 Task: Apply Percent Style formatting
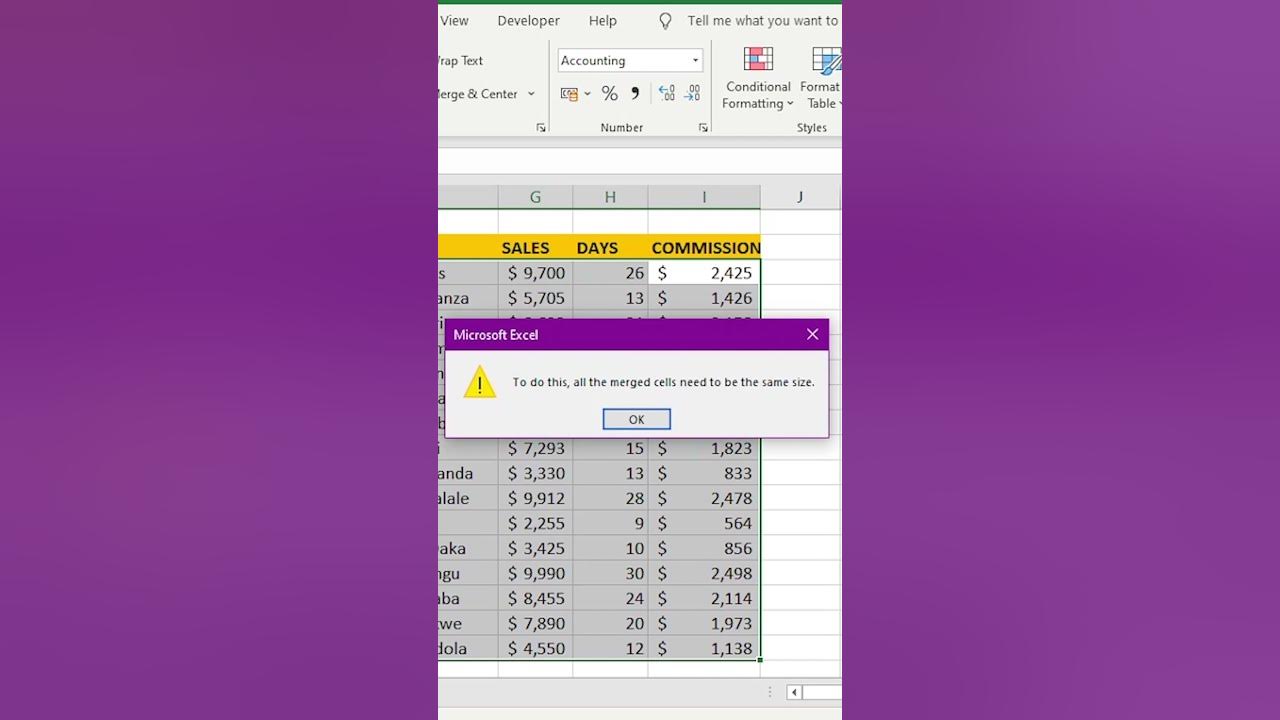coord(610,94)
